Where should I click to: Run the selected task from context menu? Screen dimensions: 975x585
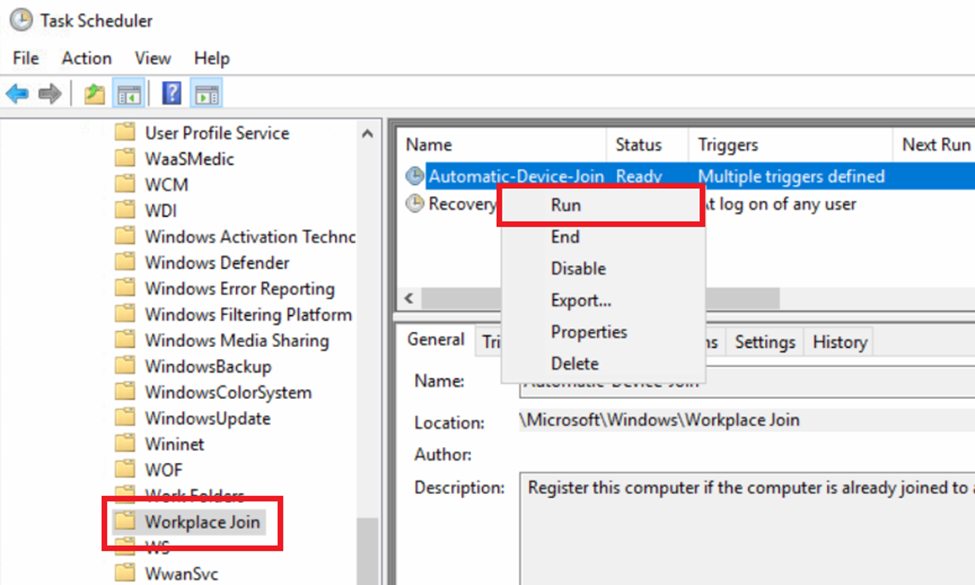coord(565,204)
